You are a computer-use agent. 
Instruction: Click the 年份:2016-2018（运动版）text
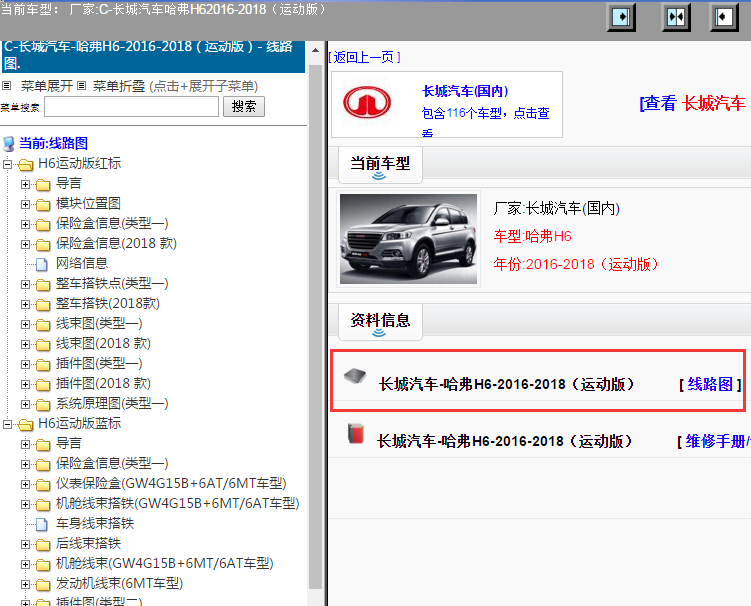click(x=576, y=264)
